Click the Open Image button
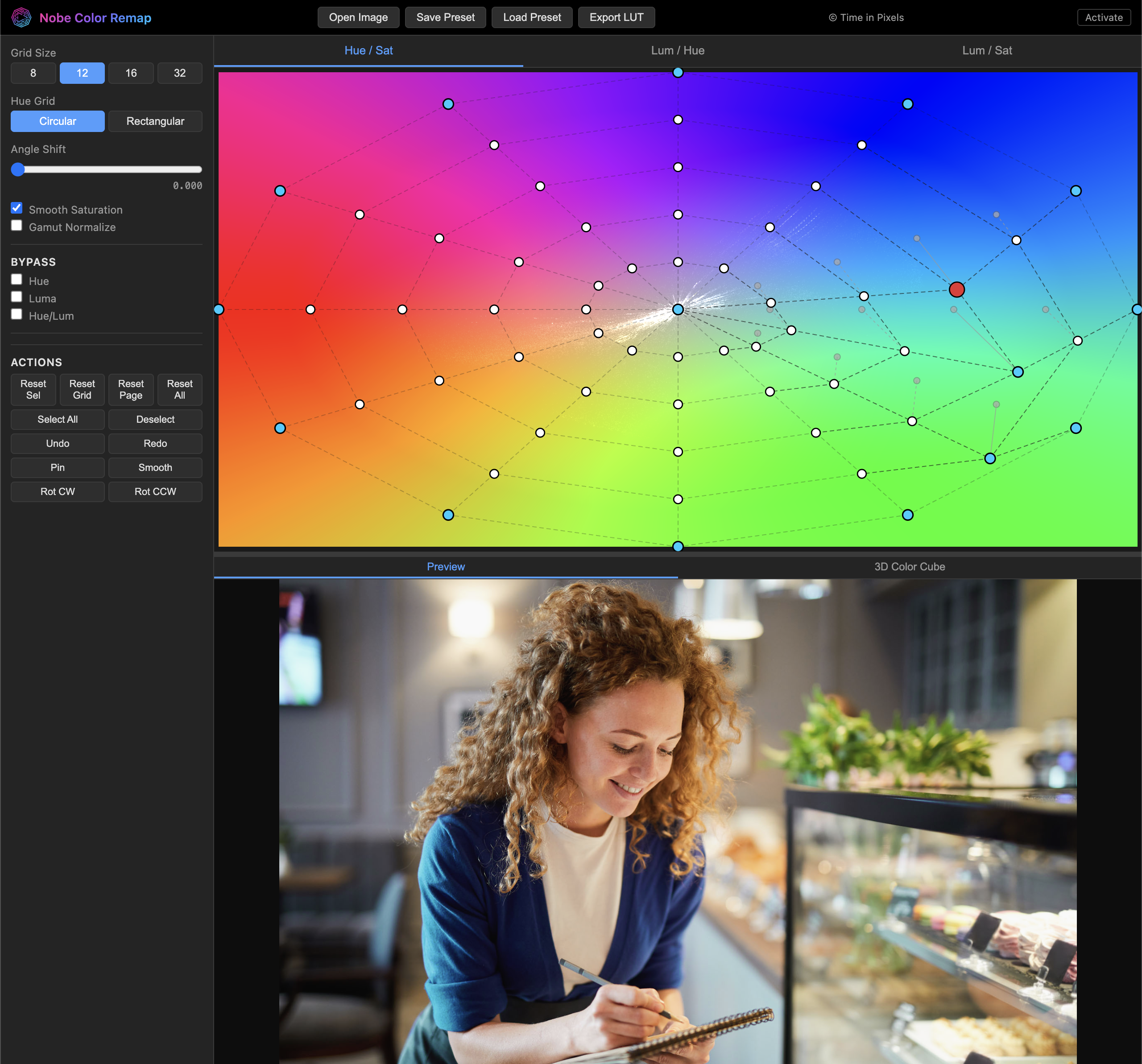 pos(358,17)
